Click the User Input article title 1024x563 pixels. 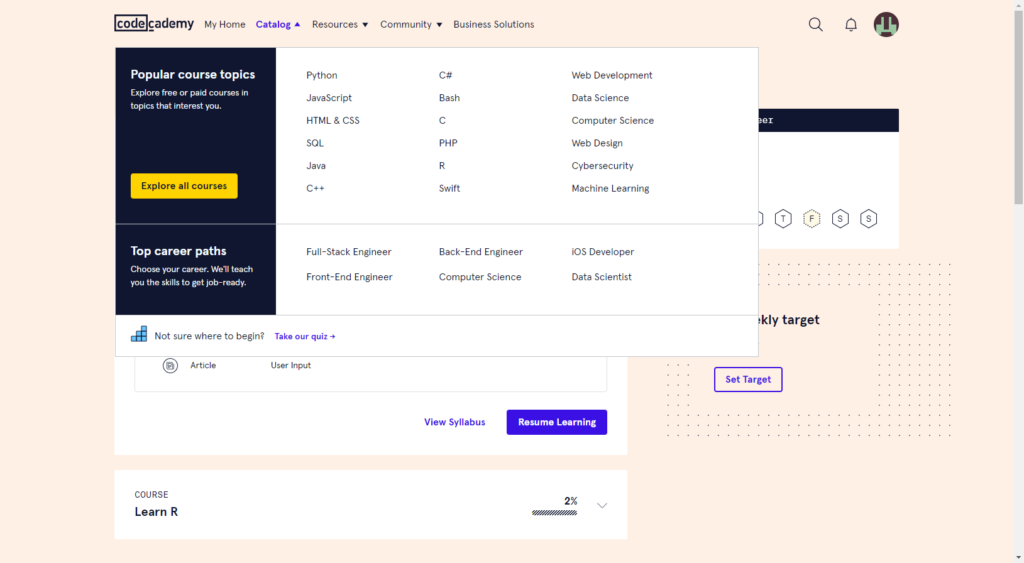[291, 366]
